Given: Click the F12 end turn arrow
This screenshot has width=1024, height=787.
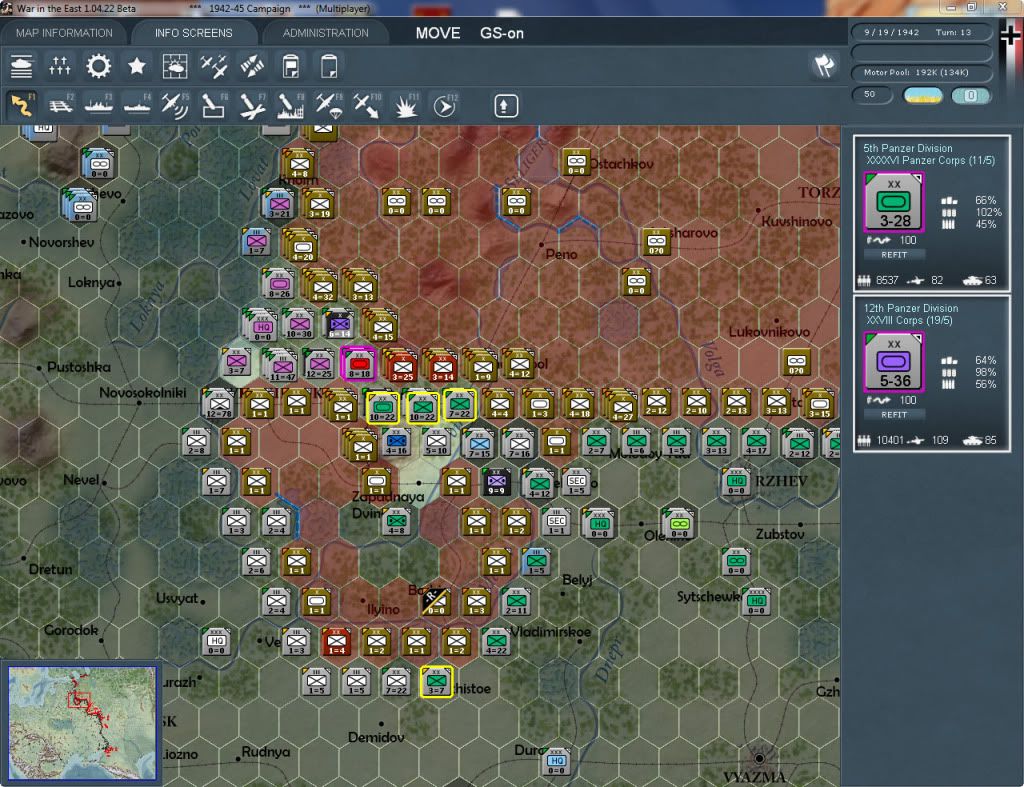Looking at the screenshot, I should [445, 105].
